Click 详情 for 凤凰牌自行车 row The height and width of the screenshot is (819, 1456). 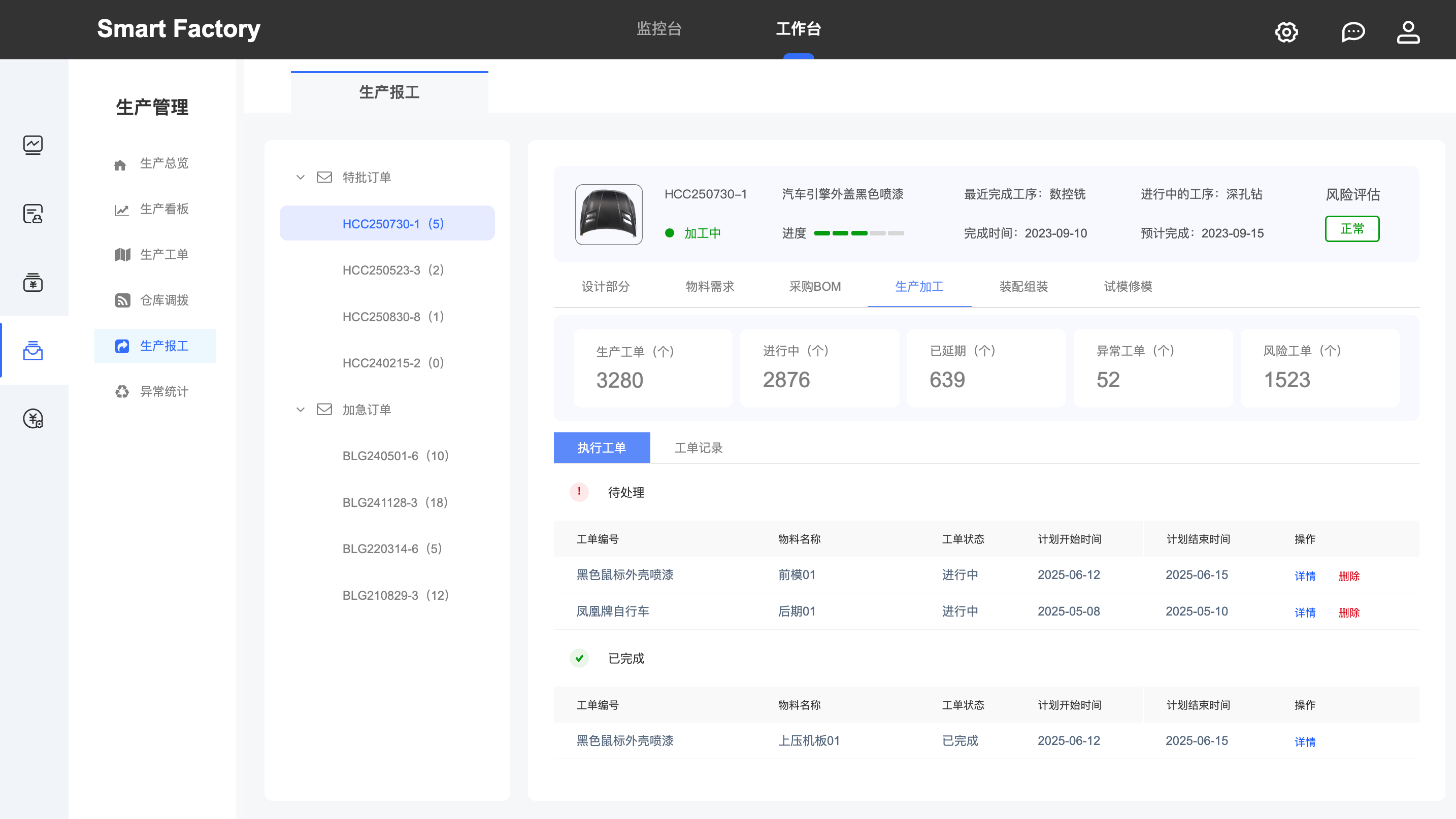pos(1305,612)
